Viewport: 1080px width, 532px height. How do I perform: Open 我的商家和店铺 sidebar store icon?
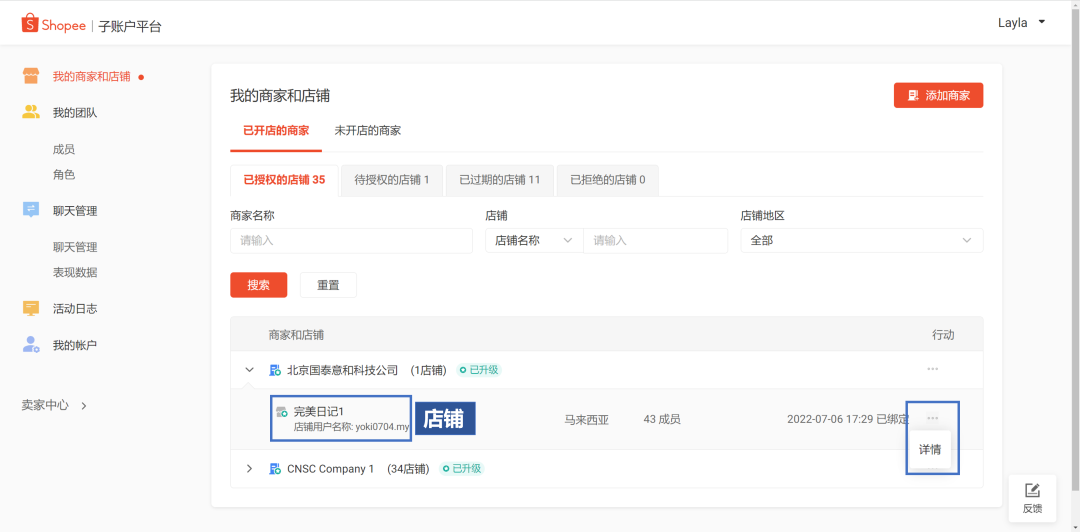pos(31,76)
